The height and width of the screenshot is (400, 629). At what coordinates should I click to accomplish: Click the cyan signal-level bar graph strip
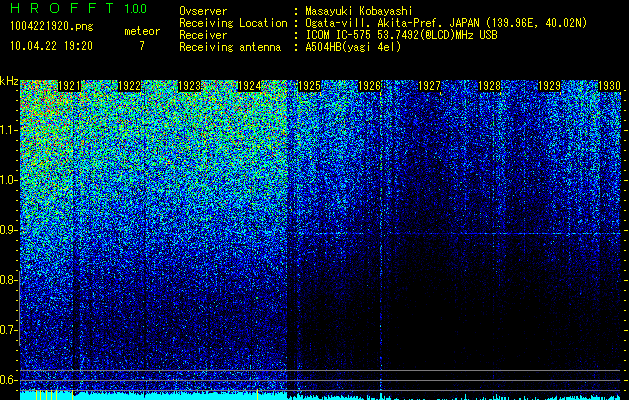pyautogui.click(x=320, y=395)
